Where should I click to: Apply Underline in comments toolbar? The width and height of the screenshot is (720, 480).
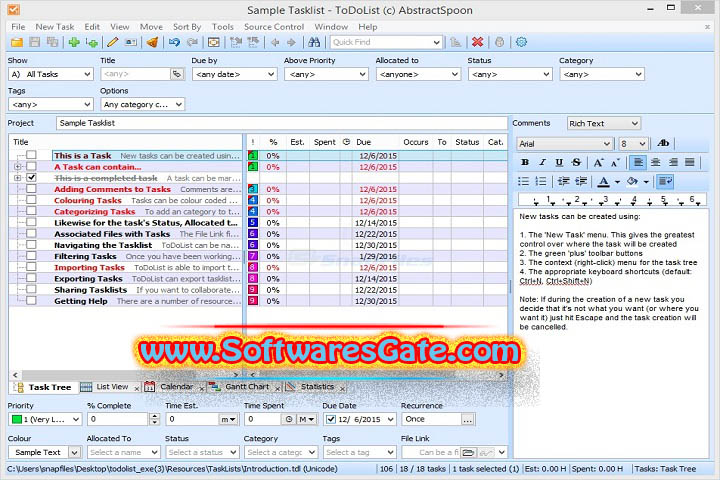559,162
